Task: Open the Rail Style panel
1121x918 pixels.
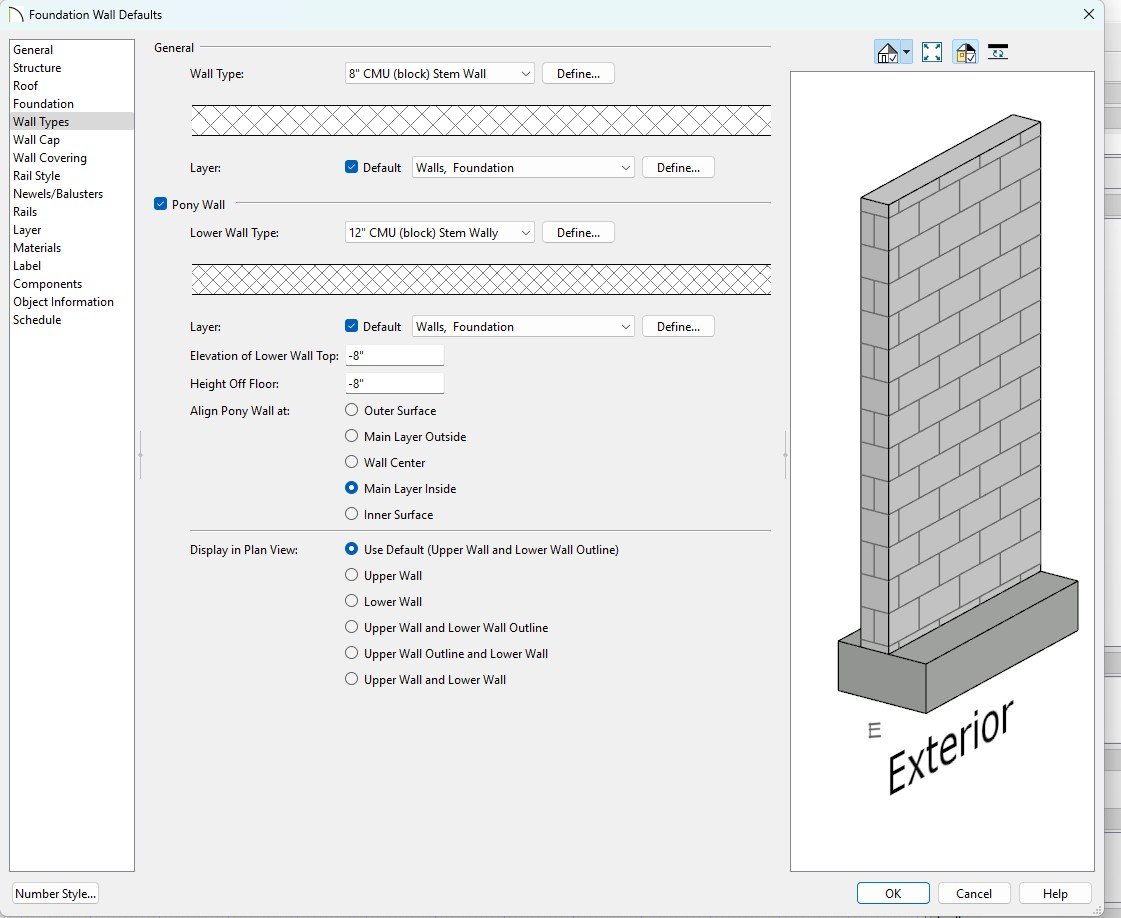Action: pyautogui.click(x=36, y=175)
